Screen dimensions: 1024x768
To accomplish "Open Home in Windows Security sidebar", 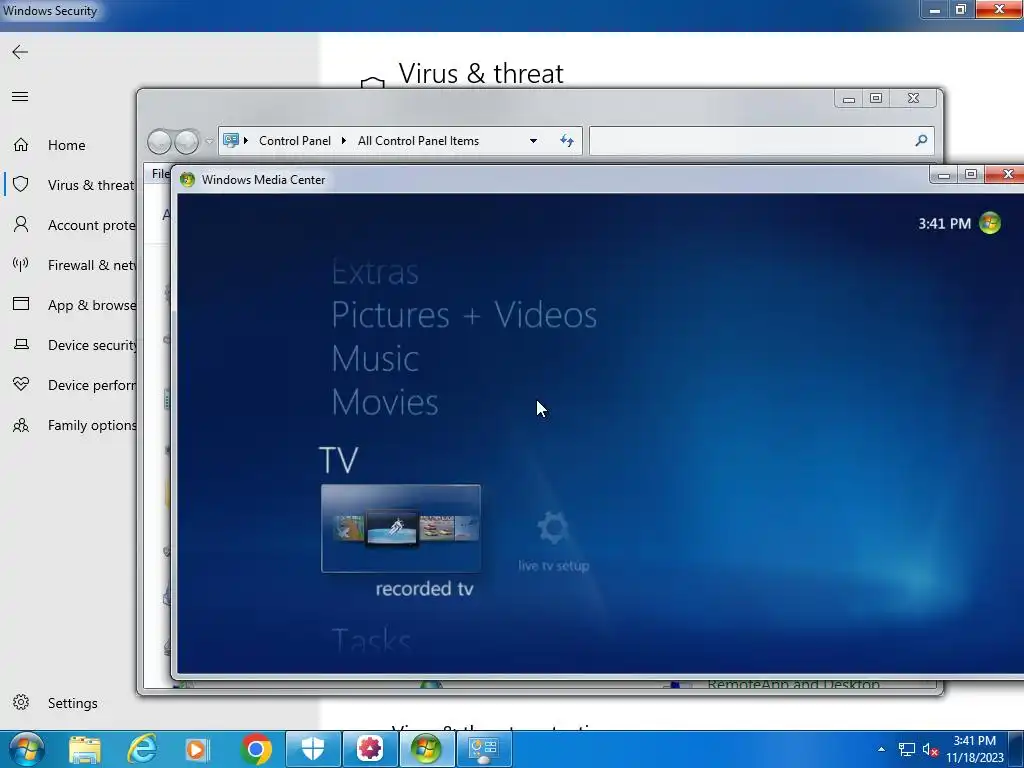I will click(x=69, y=145).
